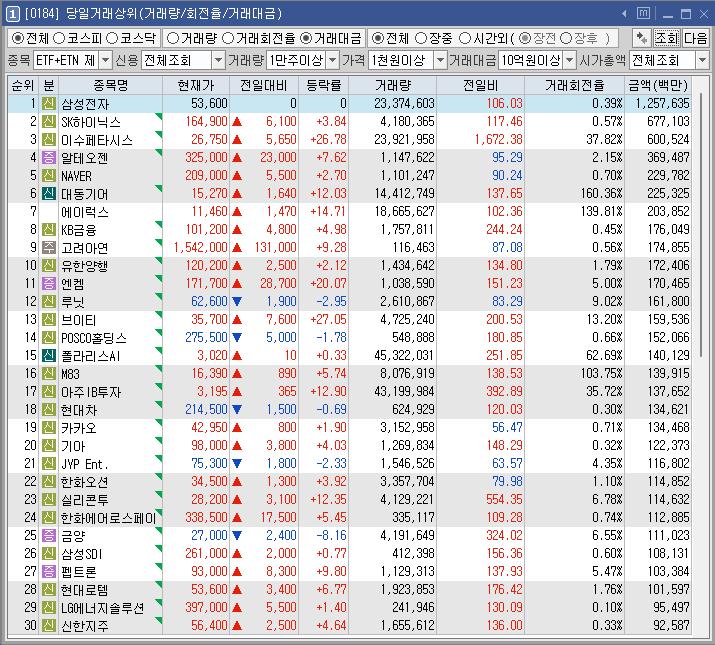The width and height of the screenshot is (715, 645).
Task: Click 브이티 change rate +27.05
Action: 328,319
